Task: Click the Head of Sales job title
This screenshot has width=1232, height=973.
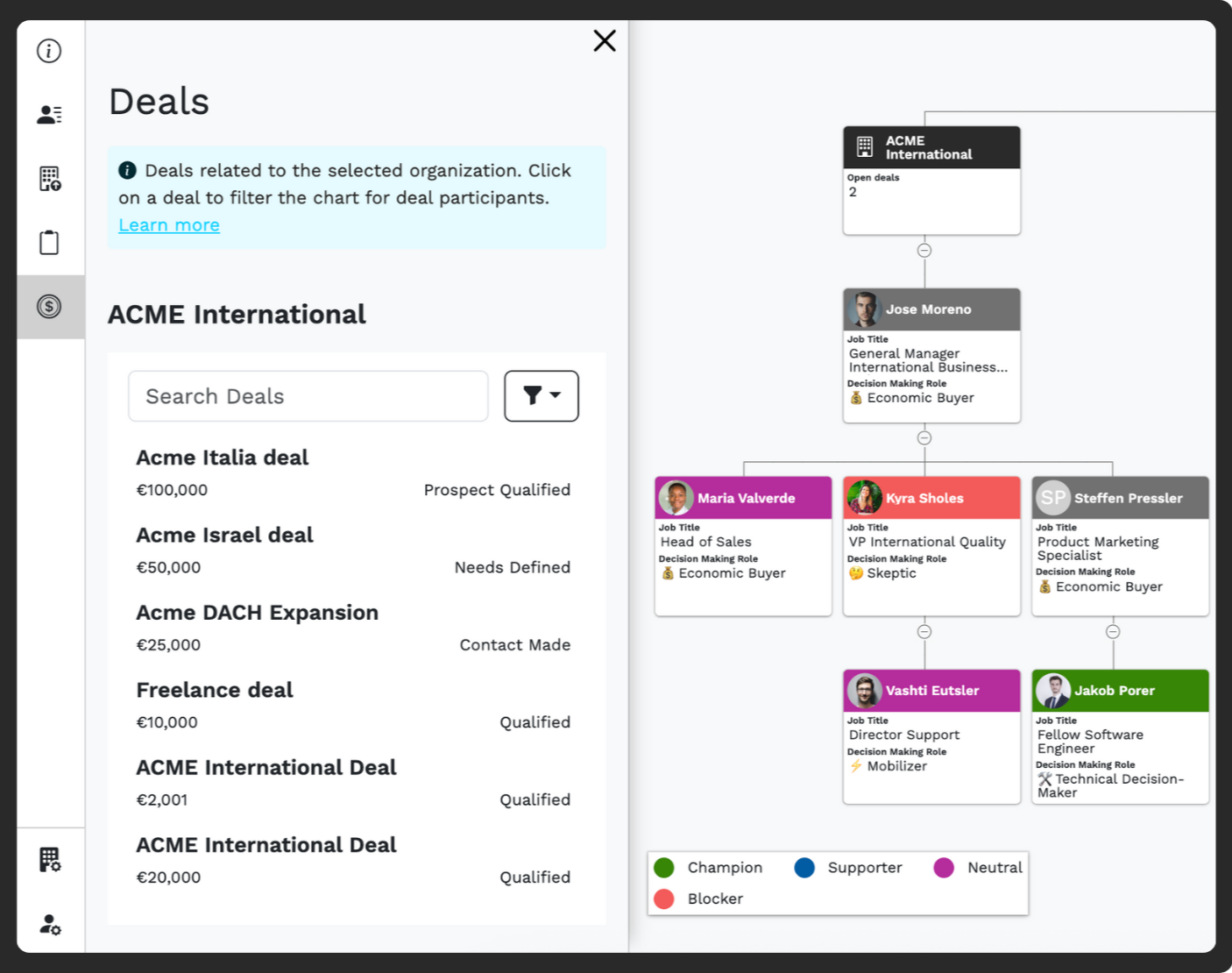Action: pyautogui.click(x=706, y=542)
